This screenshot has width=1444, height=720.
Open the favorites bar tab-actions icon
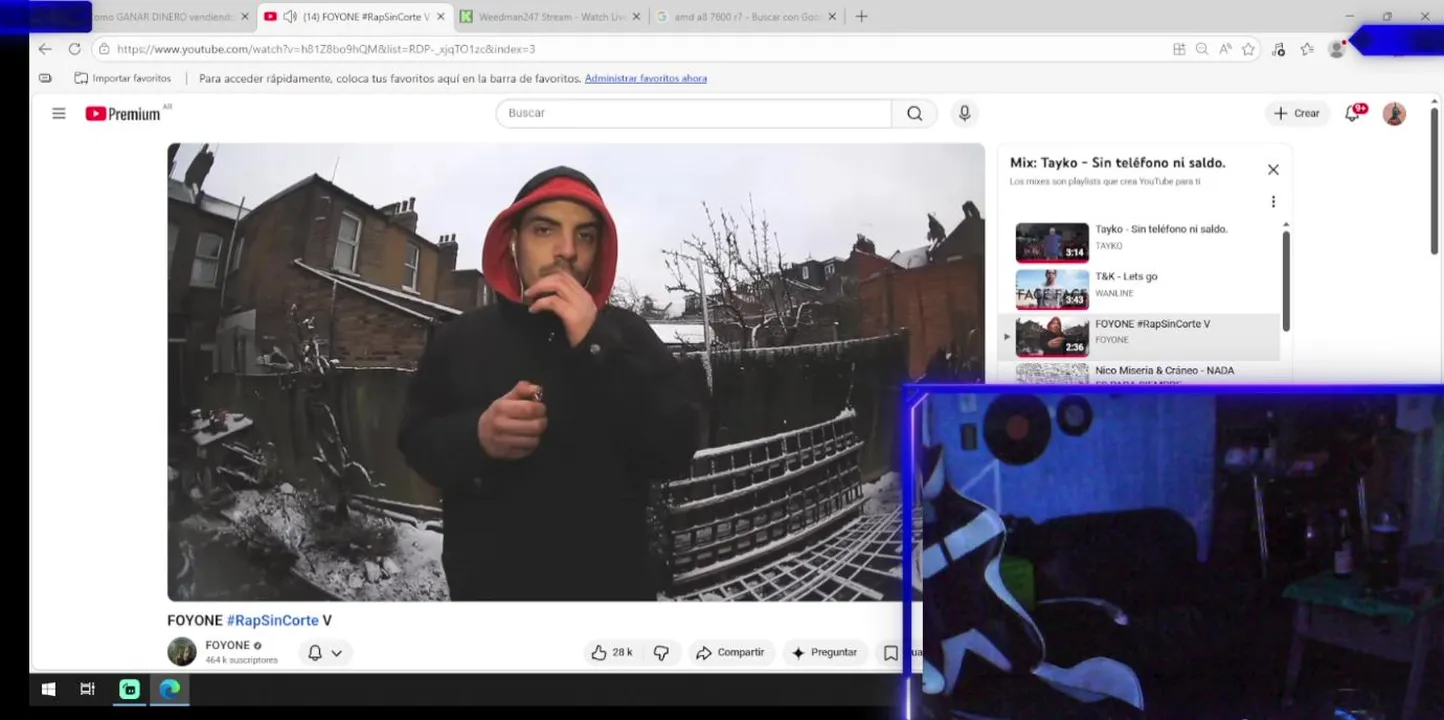[x=45, y=78]
